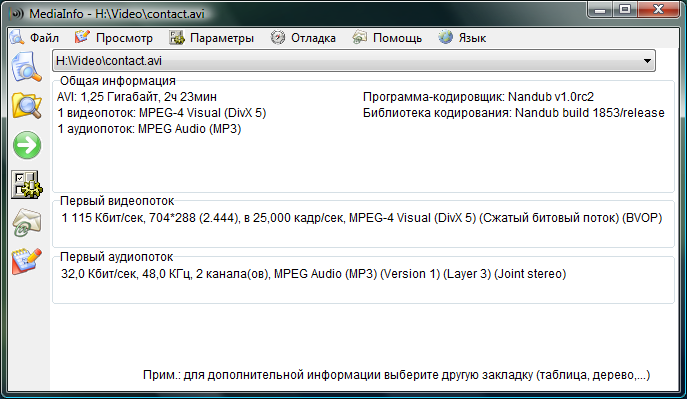Click the 1 115 Кбит/сек video stream line
The width and height of the screenshot is (687, 399).
pos(361,218)
